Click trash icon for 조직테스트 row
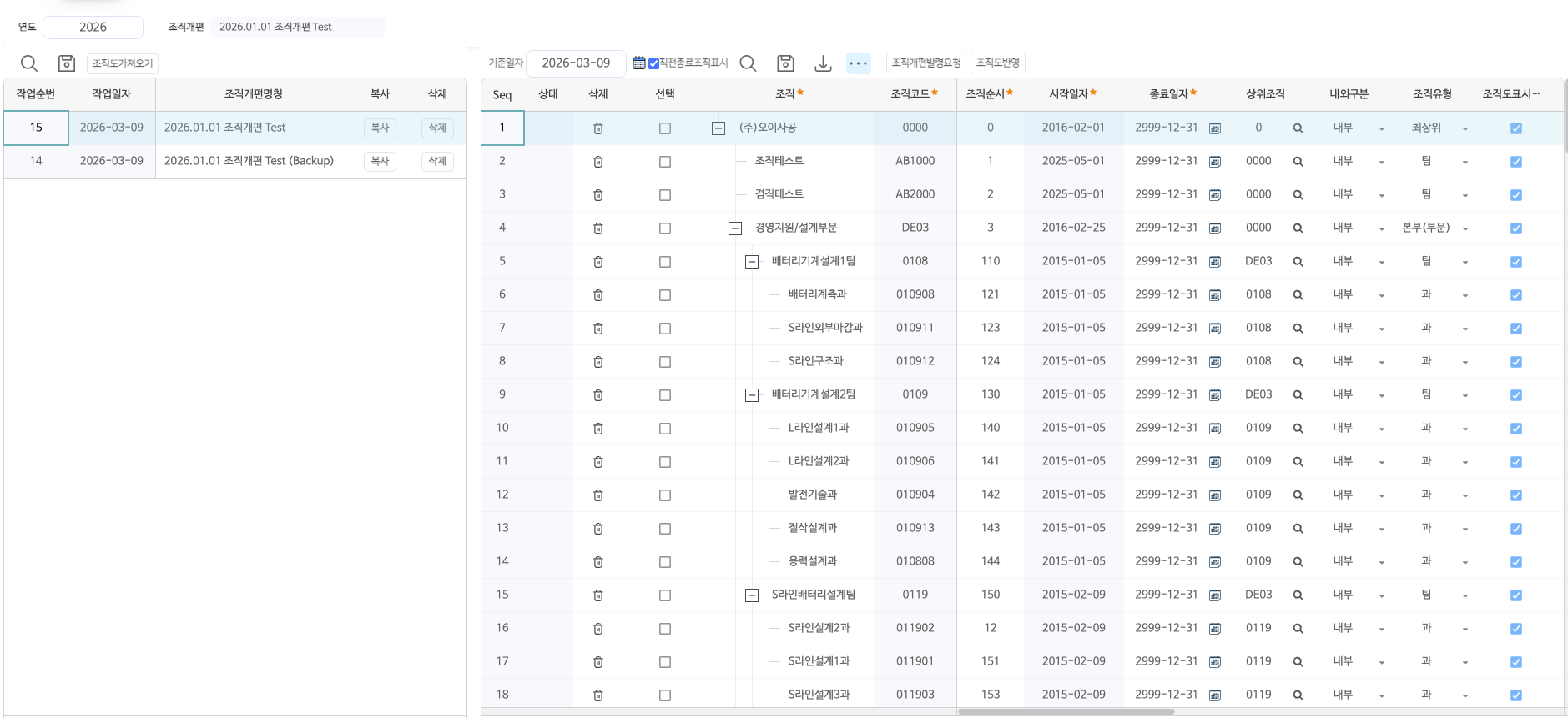This screenshot has height=718, width=1568. tap(598, 162)
